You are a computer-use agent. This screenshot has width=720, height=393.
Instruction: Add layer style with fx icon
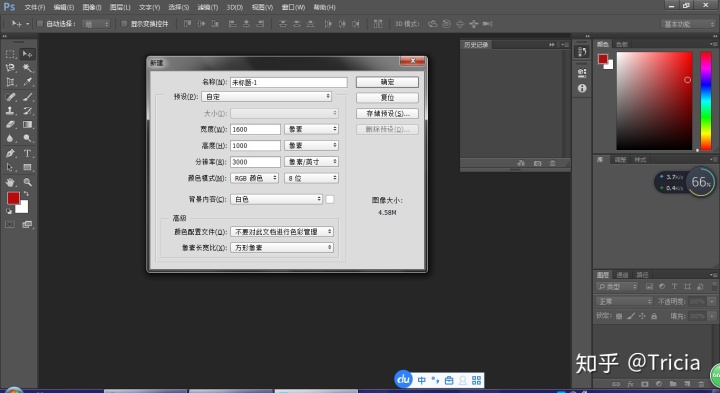pos(630,384)
